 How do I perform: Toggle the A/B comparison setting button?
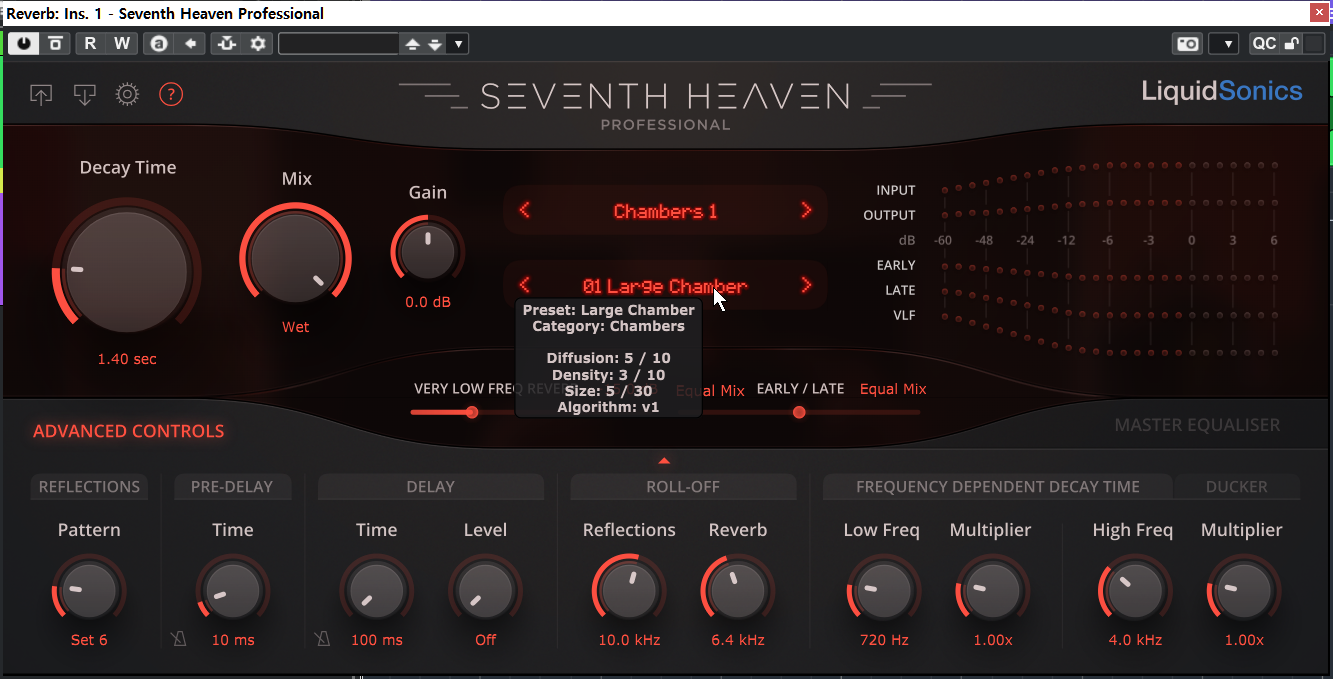(158, 44)
